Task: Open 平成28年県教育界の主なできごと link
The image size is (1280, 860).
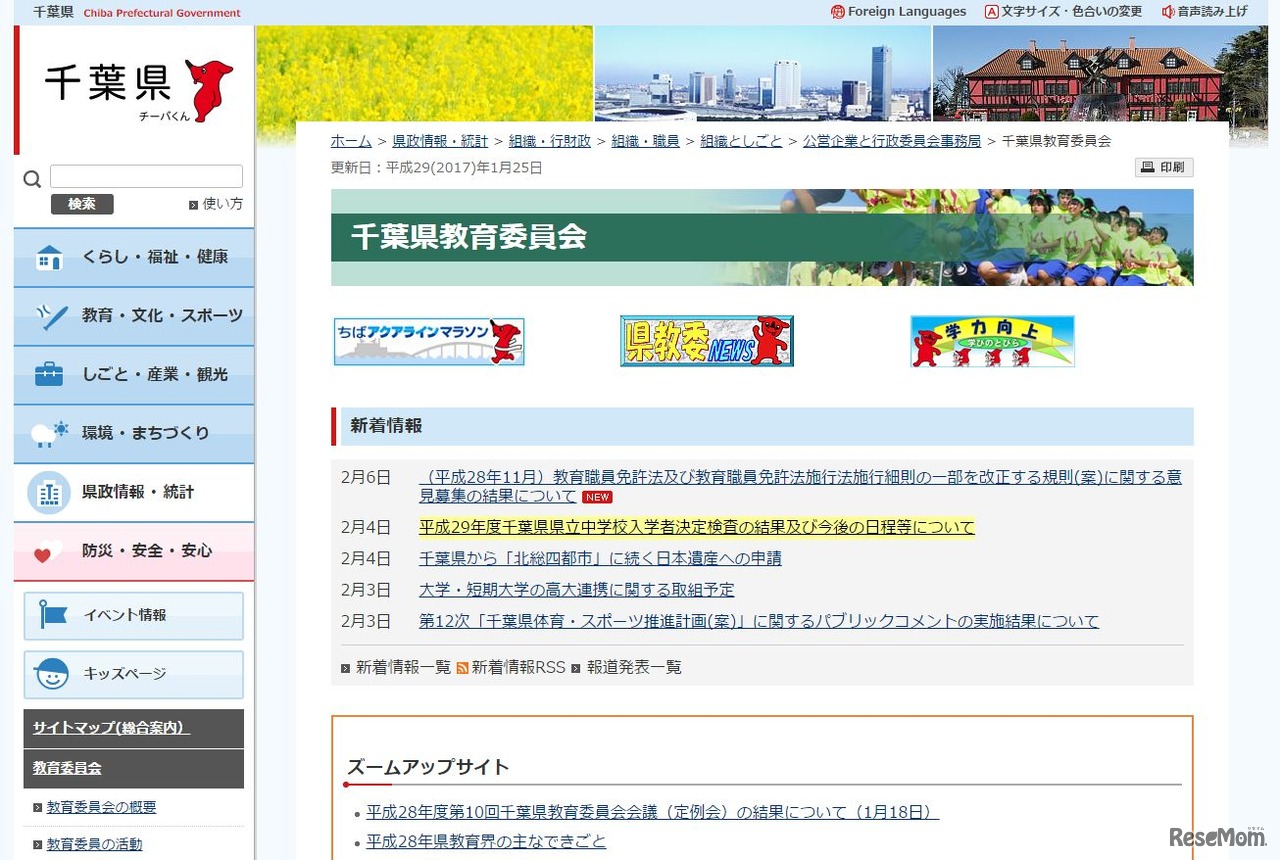Action: 486,841
